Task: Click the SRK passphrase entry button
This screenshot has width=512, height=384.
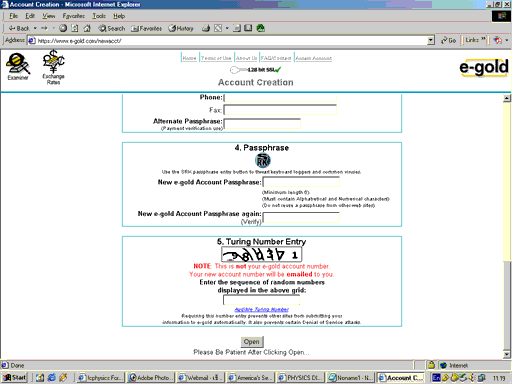Action: [x=263, y=161]
